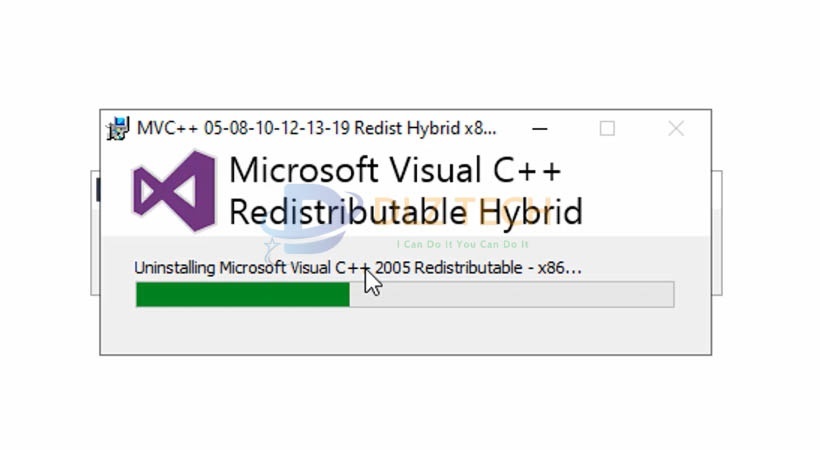Click the "Redistributable Hybrid" heading line
The width and height of the screenshot is (820, 450).
pyautogui.click(x=405, y=212)
